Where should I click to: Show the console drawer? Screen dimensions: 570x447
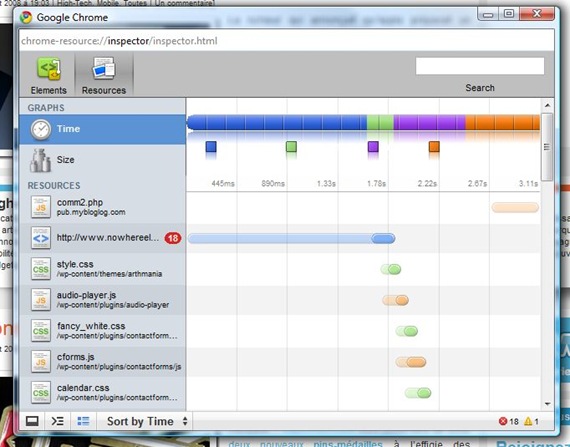pos(58,421)
